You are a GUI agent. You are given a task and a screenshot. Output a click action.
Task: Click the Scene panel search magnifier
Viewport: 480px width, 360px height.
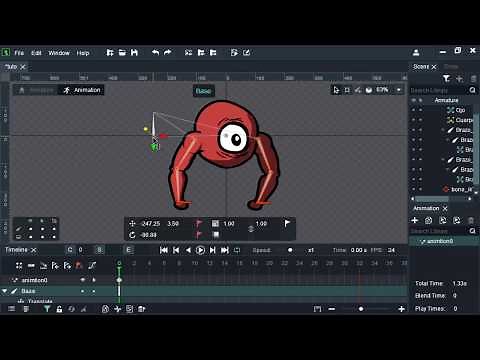click(x=472, y=90)
